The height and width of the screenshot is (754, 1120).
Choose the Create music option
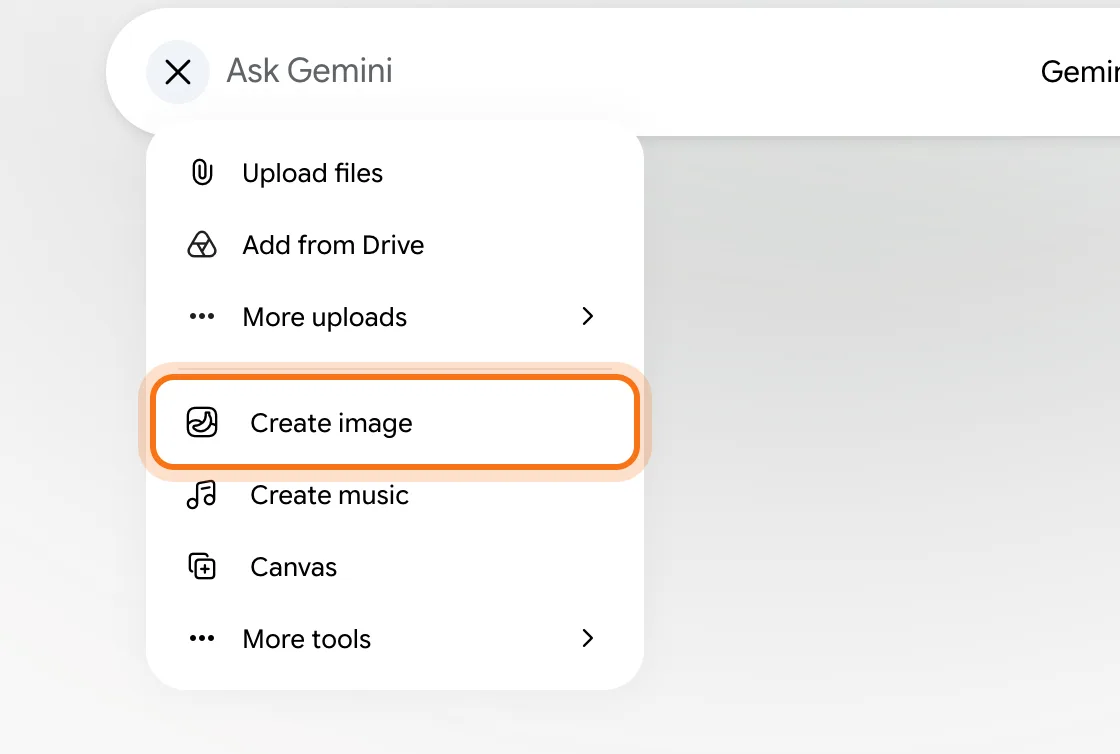pyautogui.click(x=394, y=495)
